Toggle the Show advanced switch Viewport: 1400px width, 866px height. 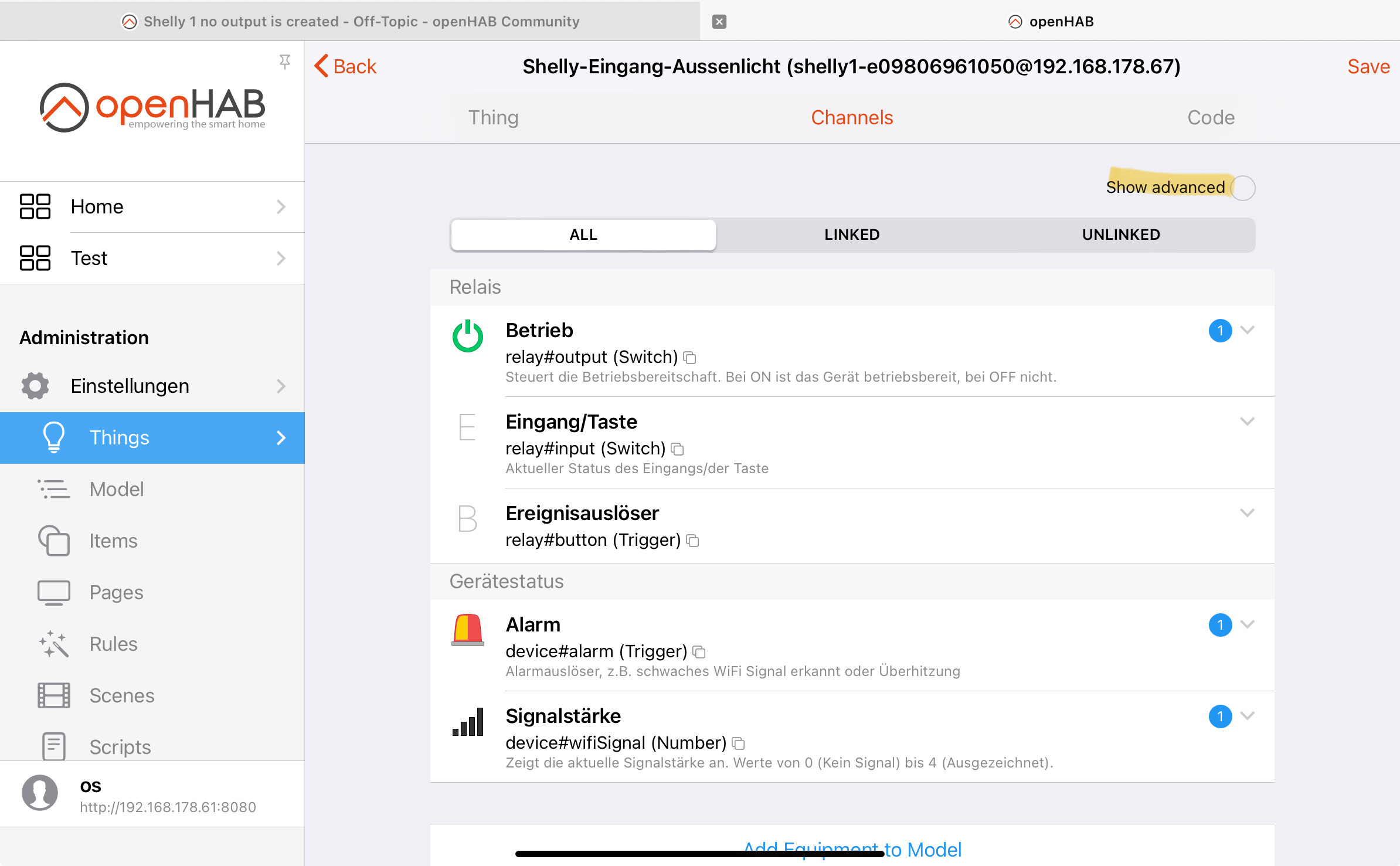click(x=1243, y=188)
